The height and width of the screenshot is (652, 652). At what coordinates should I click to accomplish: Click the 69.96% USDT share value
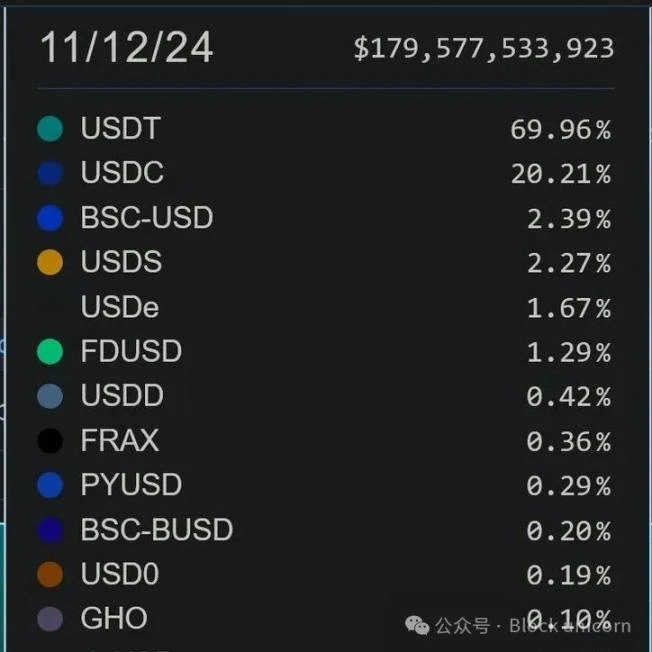tap(559, 129)
